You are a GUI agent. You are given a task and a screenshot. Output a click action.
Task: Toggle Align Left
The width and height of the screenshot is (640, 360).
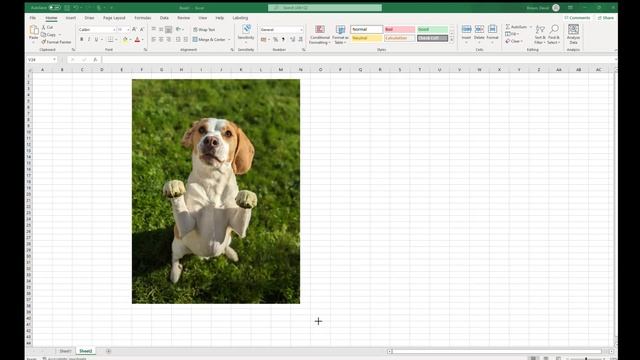(153, 40)
